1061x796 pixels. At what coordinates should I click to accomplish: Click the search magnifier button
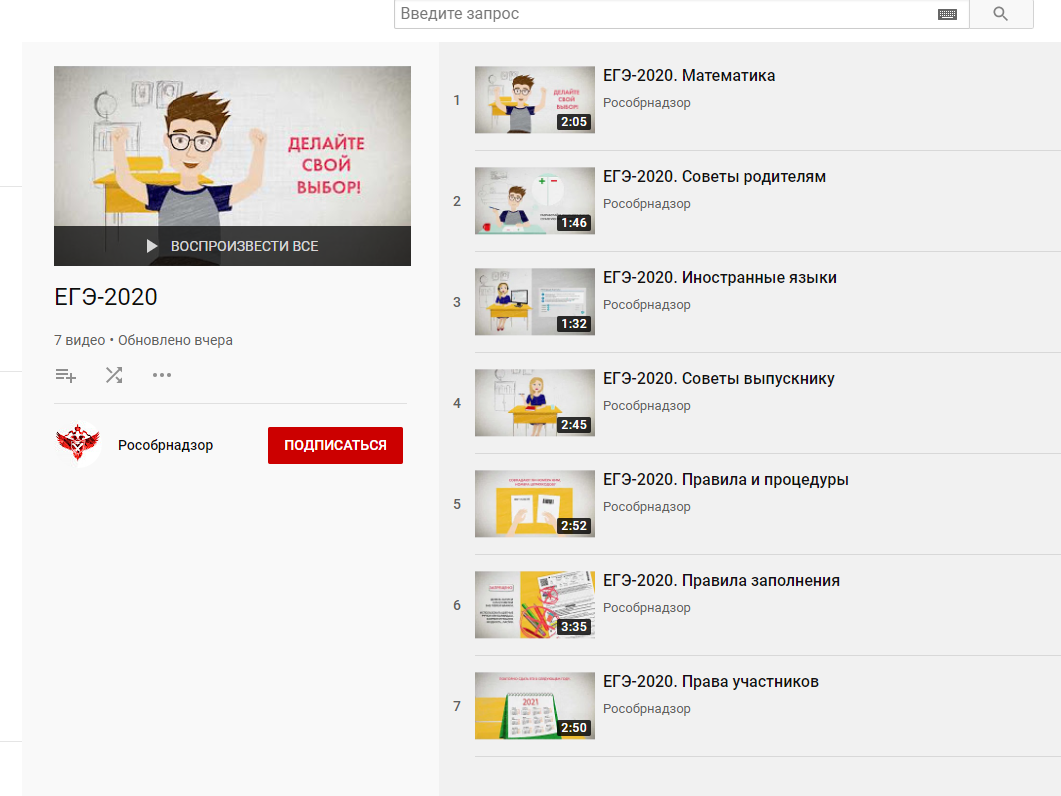pyautogui.click(x=1001, y=14)
